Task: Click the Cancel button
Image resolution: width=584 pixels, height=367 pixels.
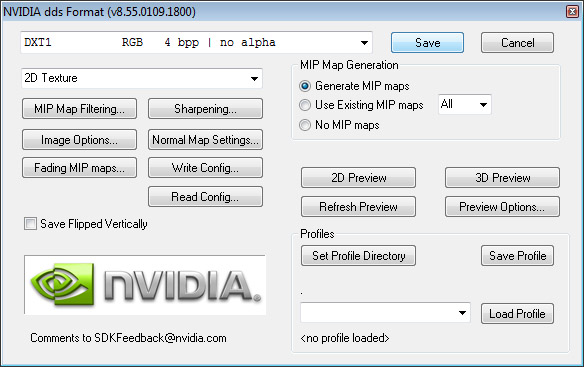Action: coord(517,42)
